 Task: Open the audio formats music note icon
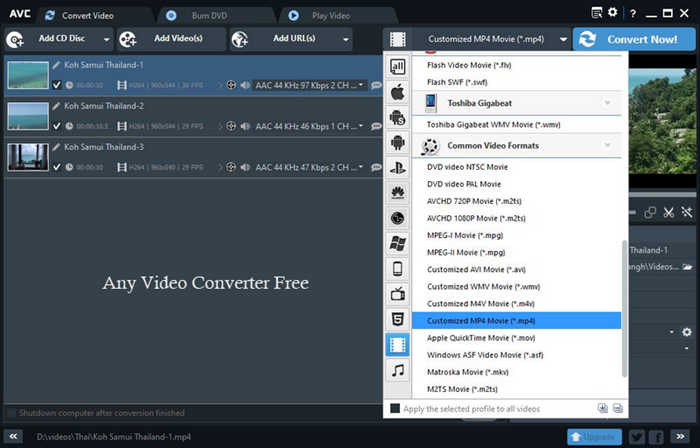coord(397,370)
